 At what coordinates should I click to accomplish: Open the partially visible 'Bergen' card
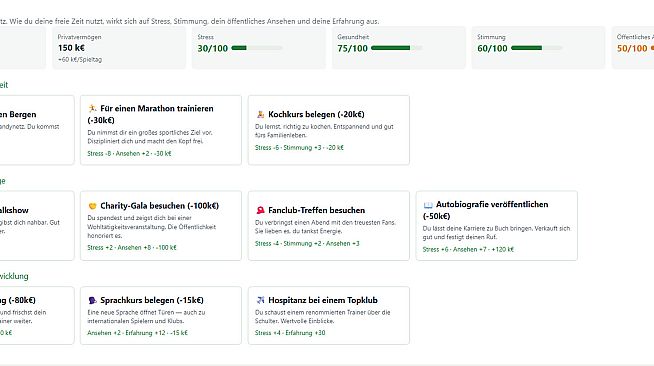pyautogui.click(x=37, y=130)
